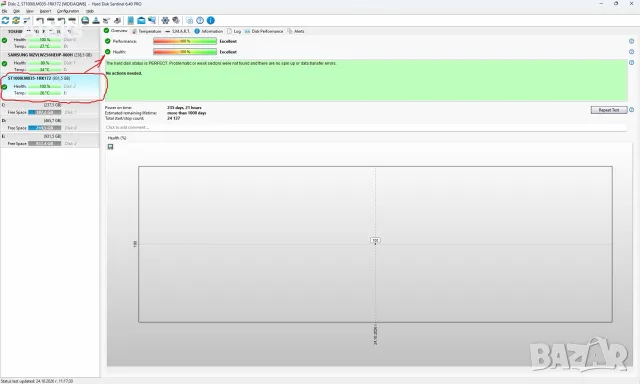Click save icon above Health graph
The height and width of the screenshot is (384, 640).
[x=111, y=146]
